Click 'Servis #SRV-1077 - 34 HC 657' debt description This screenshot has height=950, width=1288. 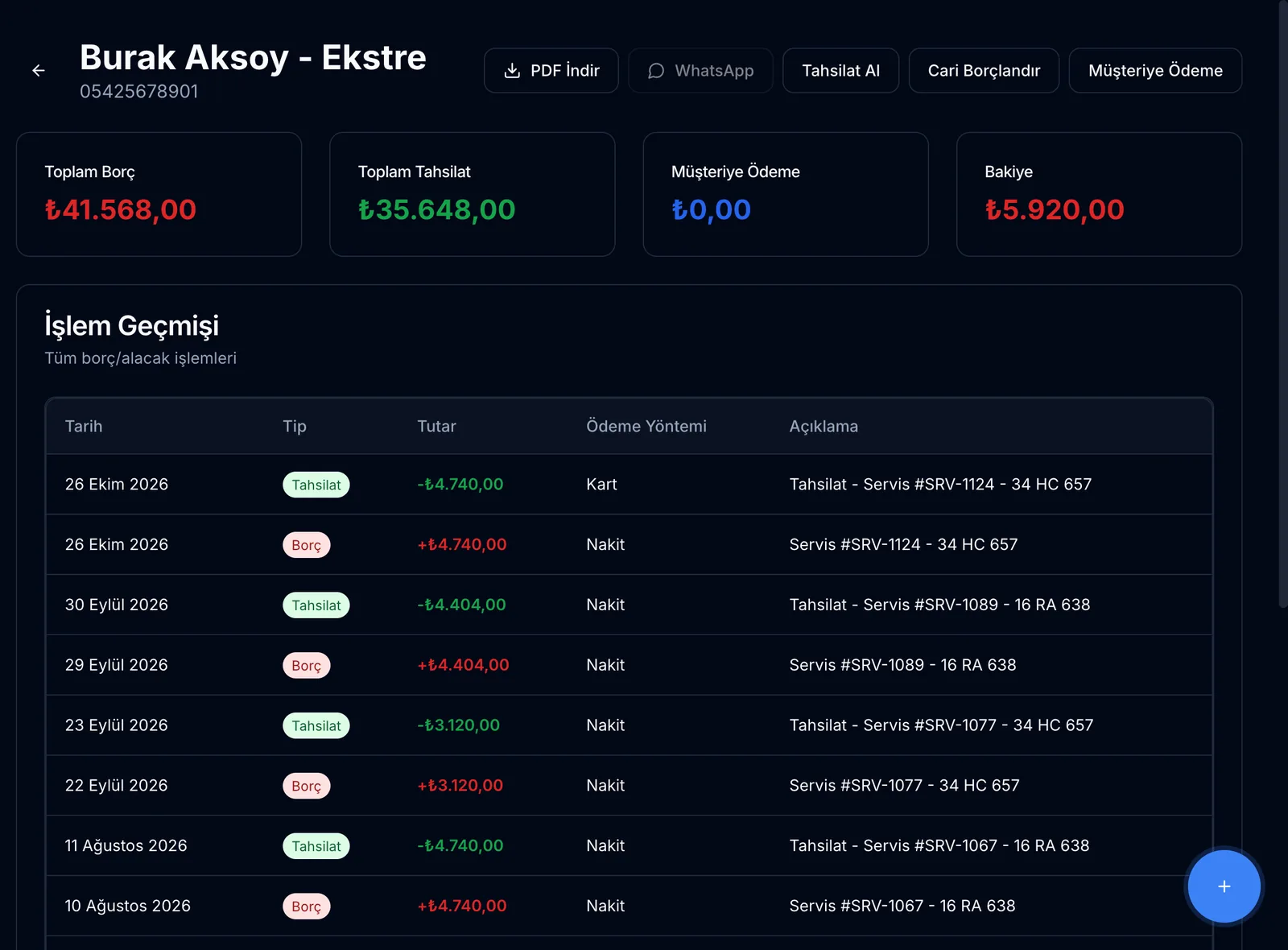pos(904,785)
